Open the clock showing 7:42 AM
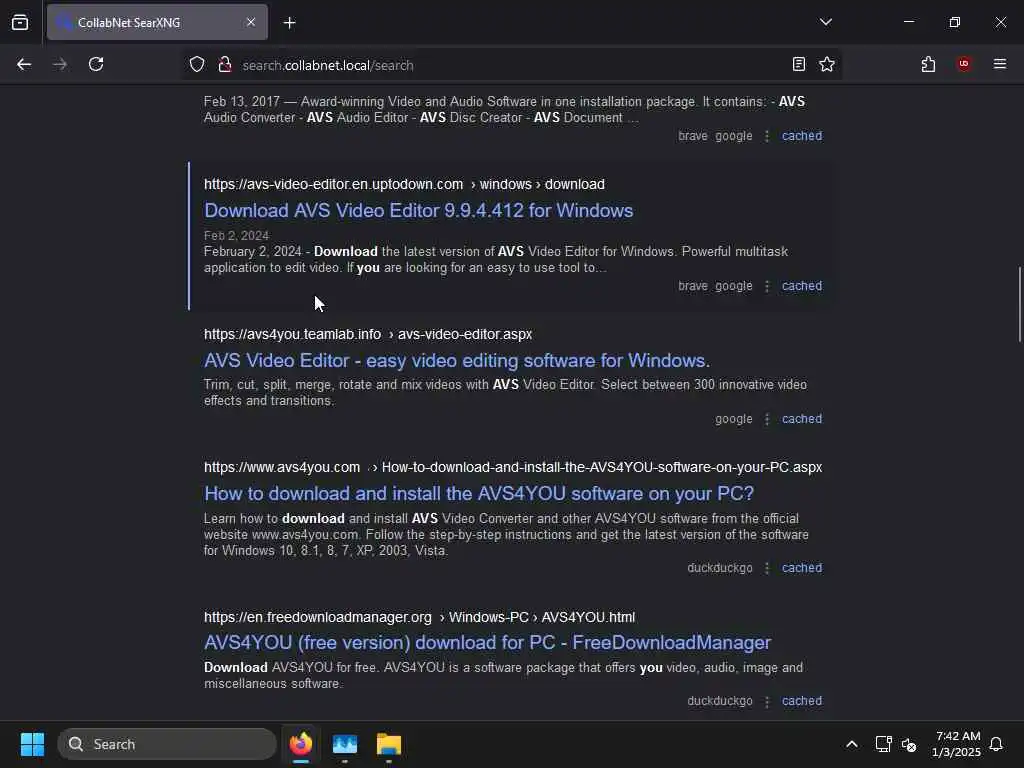1024x768 pixels. tap(957, 744)
